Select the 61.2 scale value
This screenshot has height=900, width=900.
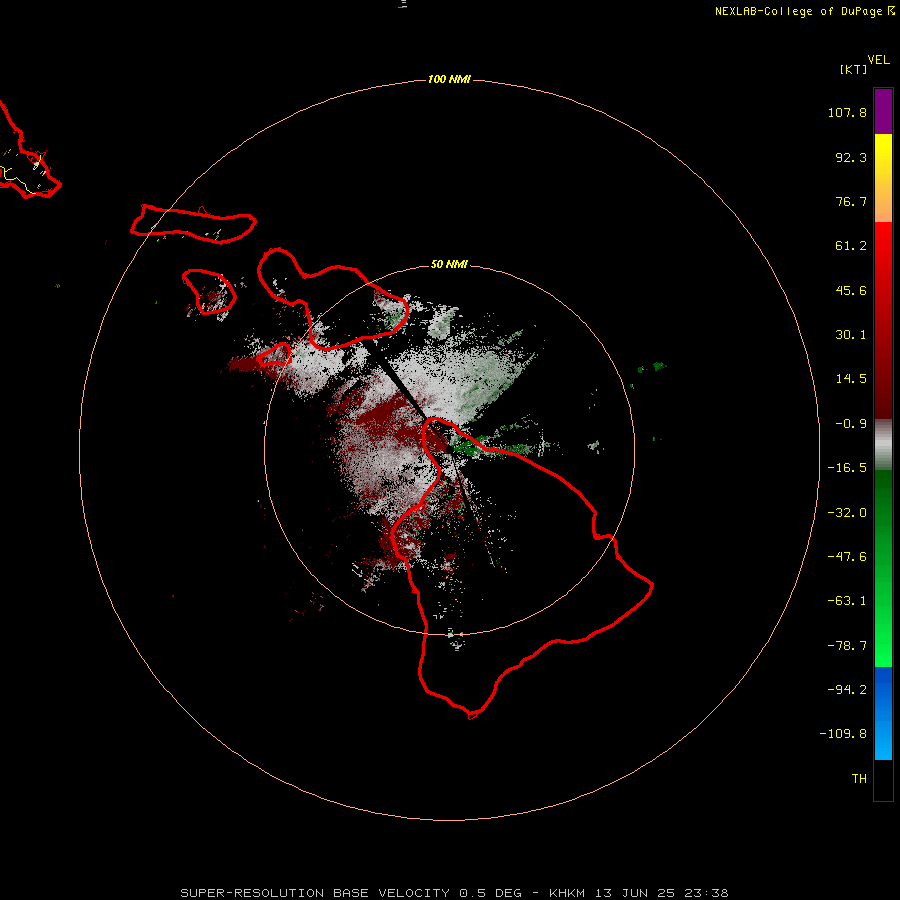[851, 246]
